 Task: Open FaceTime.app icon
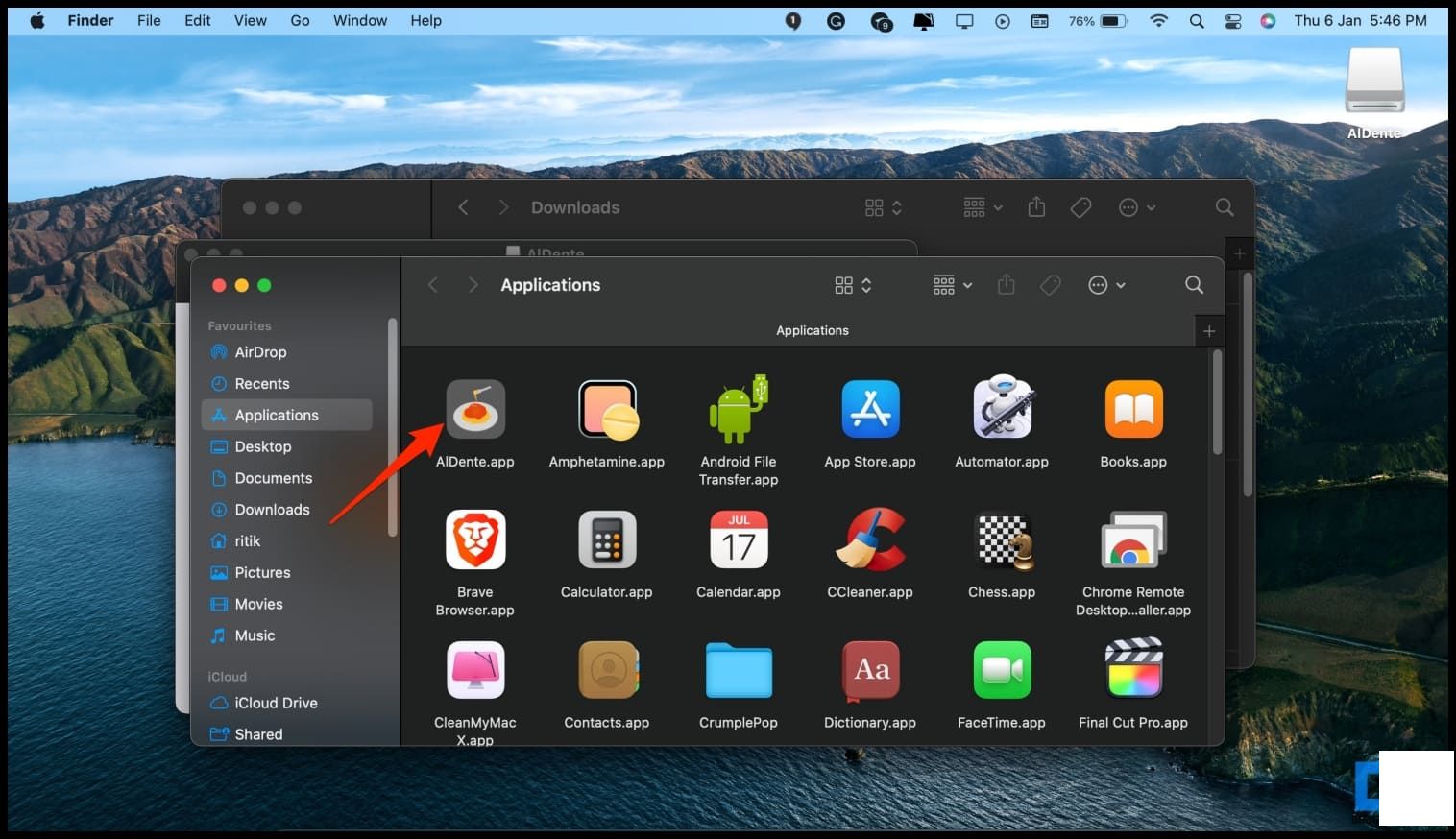click(1002, 670)
